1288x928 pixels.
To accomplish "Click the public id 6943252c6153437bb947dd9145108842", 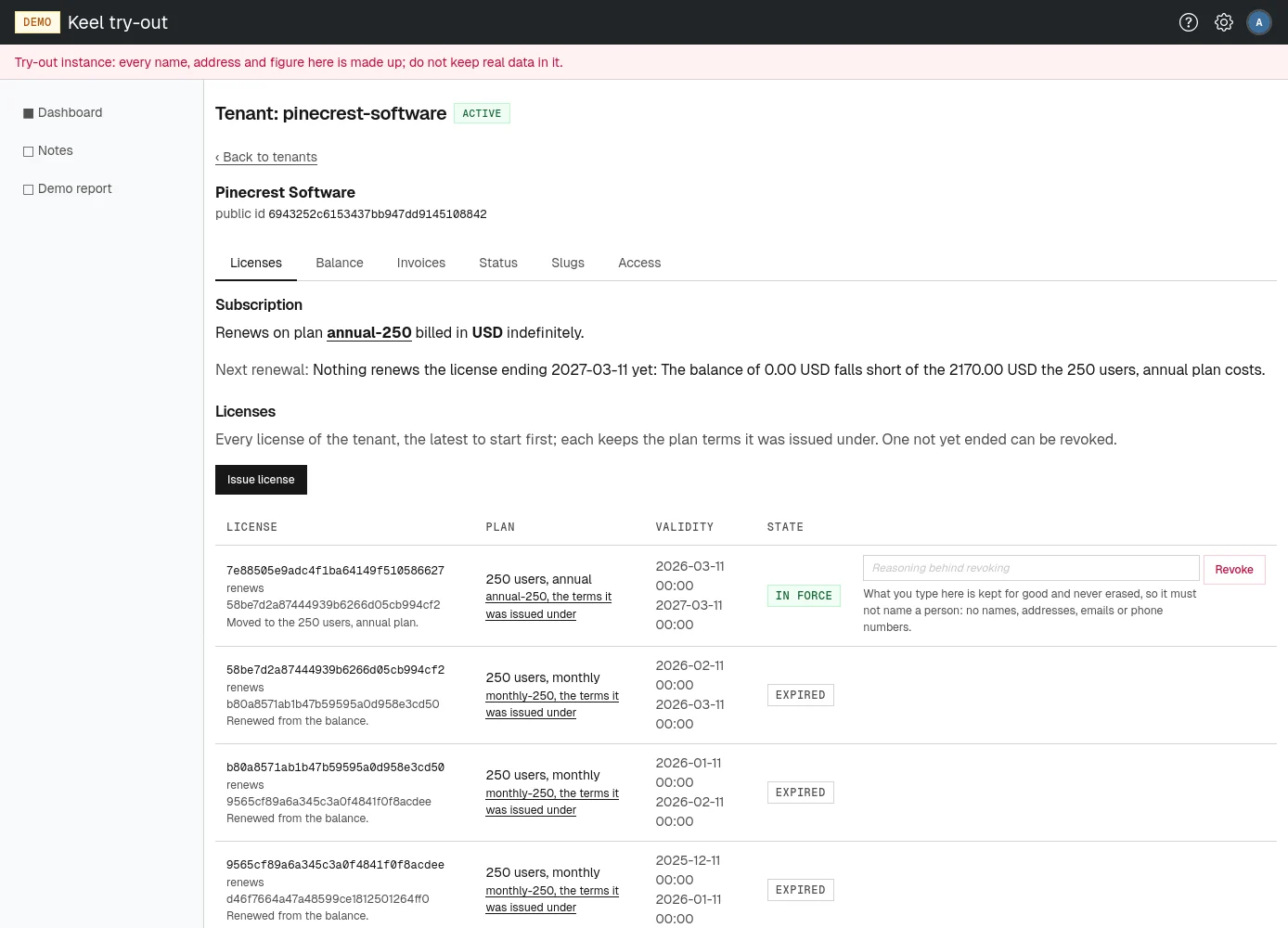I will pos(378,214).
